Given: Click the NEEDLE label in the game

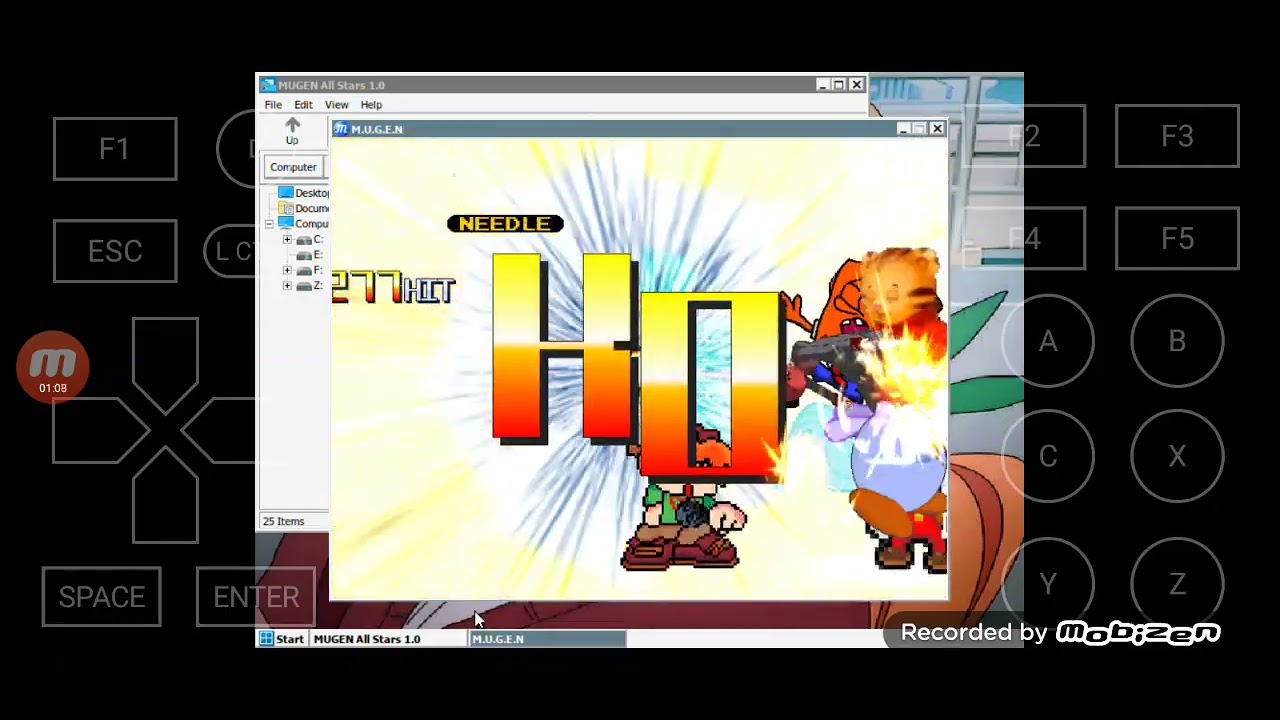Looking at the screenshot, I should (x=505, y=224).
